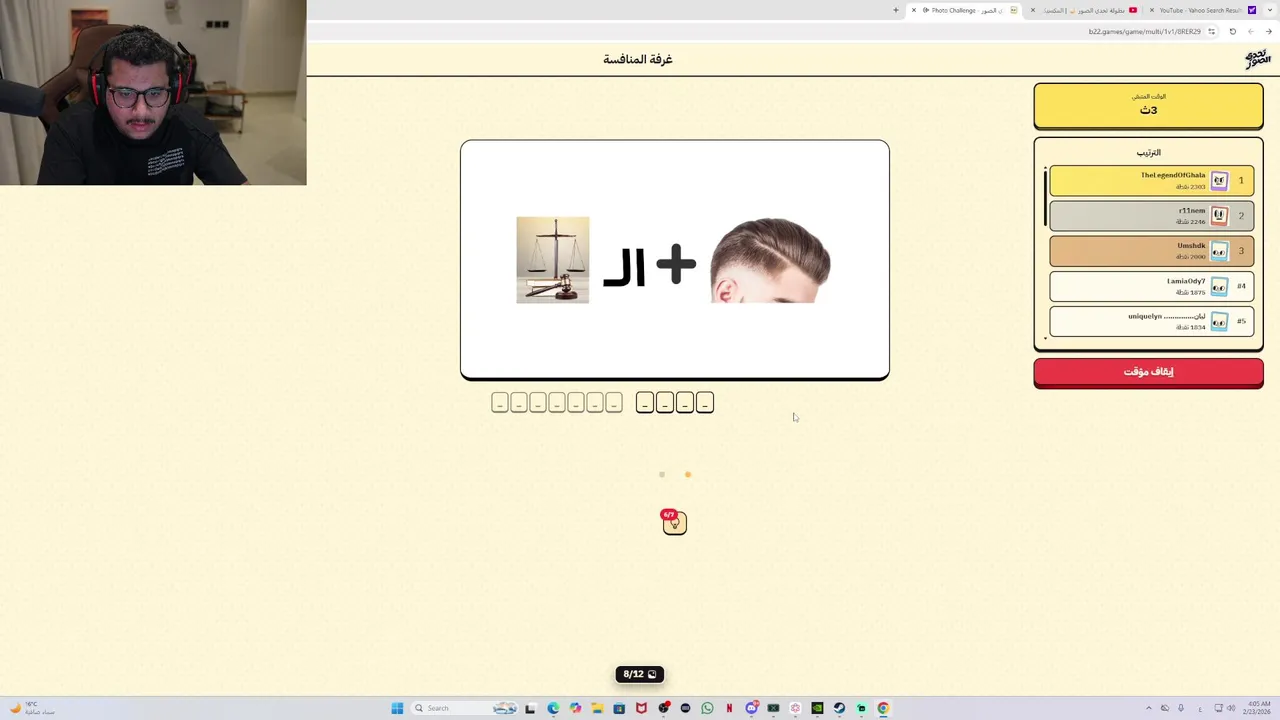1280x720 pixels.
Task: Close the YouTube tournament video tab
Action: 1033,10
